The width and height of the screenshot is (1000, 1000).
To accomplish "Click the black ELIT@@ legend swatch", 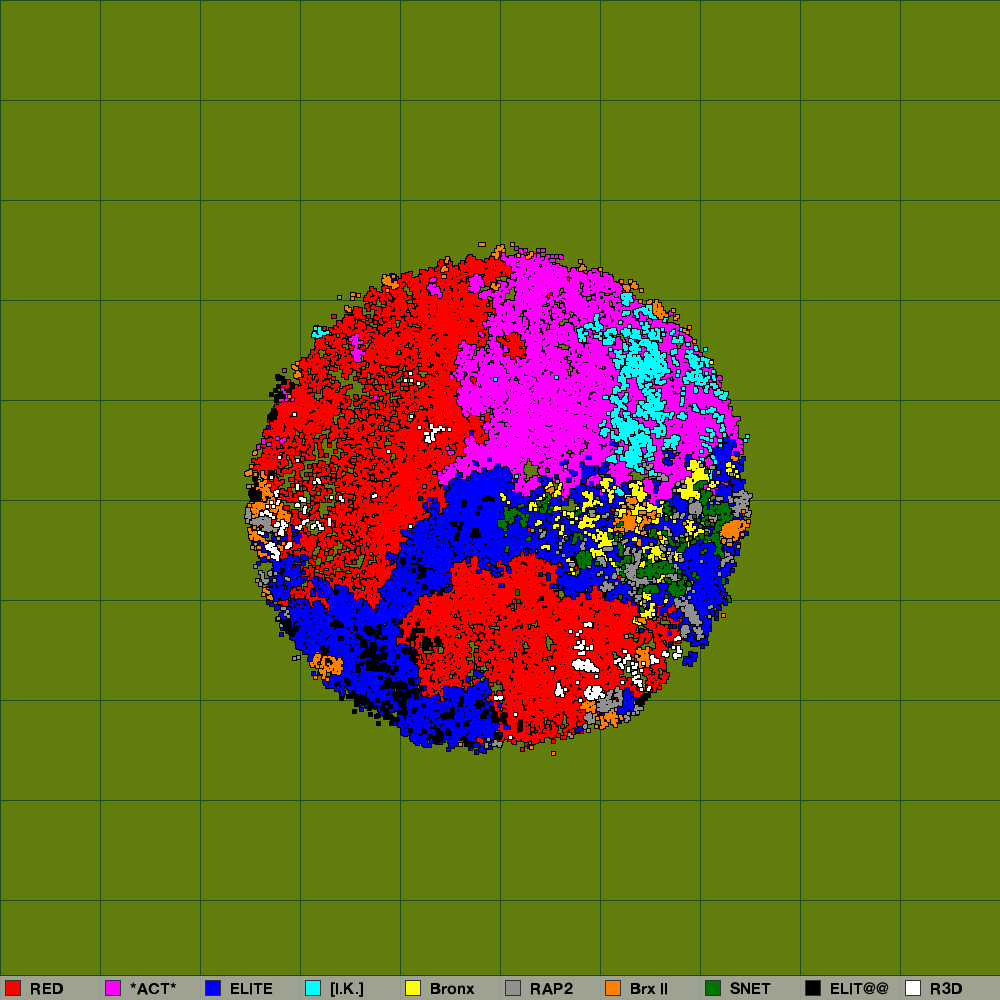I will tap(813, 988).
